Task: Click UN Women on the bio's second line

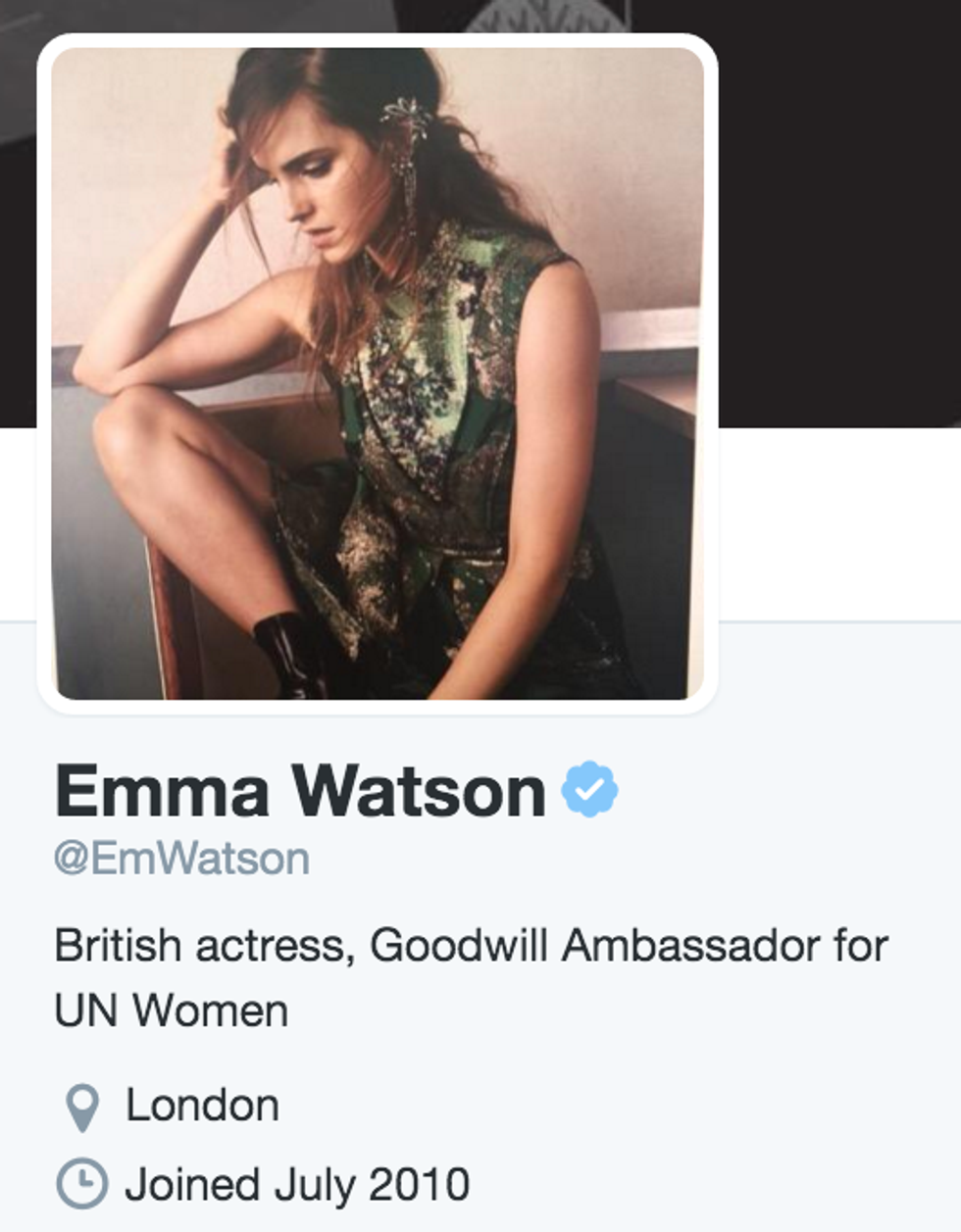Action: 172,1010
